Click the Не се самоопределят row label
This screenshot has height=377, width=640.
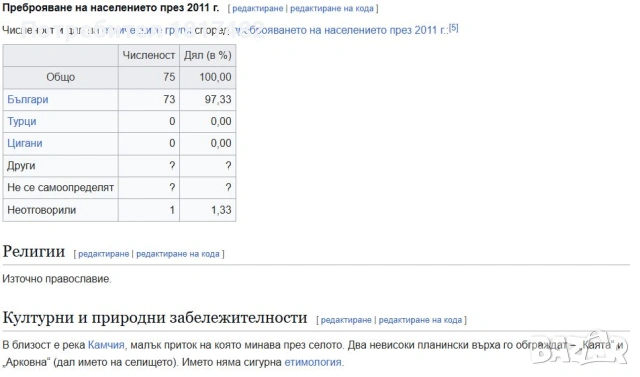[61, 188]
